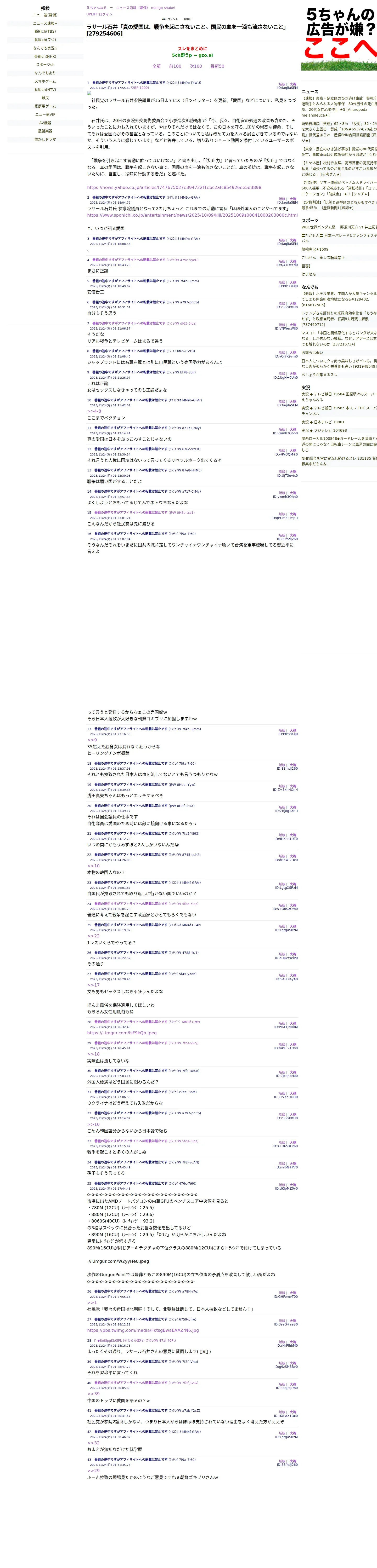The width and height of the screenshot is (377, 1568).
Task: Open 番組ch(NHK) board
Action: (45, 57)
